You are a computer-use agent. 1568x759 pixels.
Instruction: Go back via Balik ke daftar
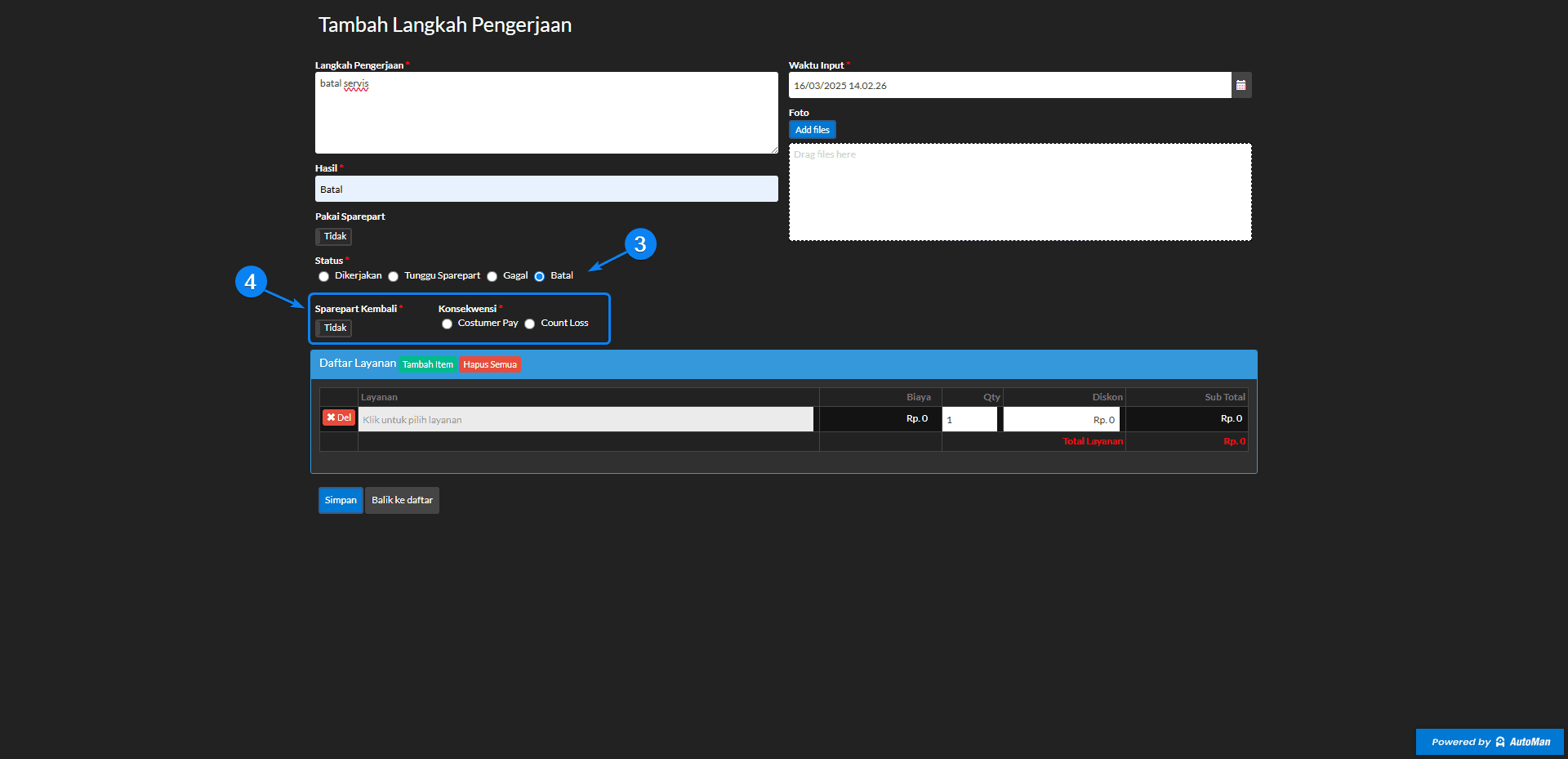[402, 500]
